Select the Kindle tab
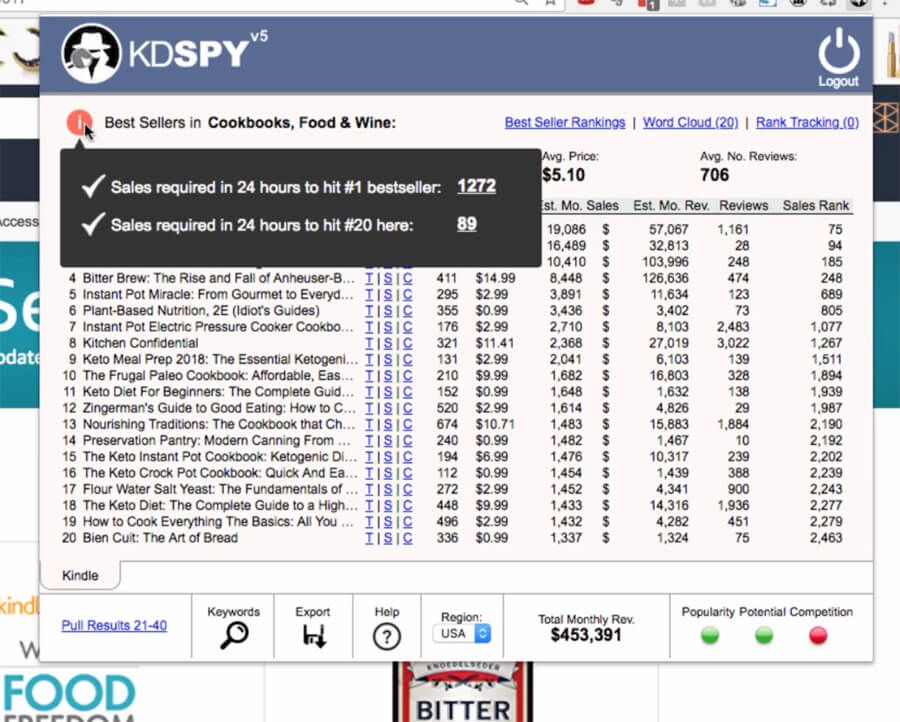The width and height of the screenshot is (900, 722). coord(80,575)
